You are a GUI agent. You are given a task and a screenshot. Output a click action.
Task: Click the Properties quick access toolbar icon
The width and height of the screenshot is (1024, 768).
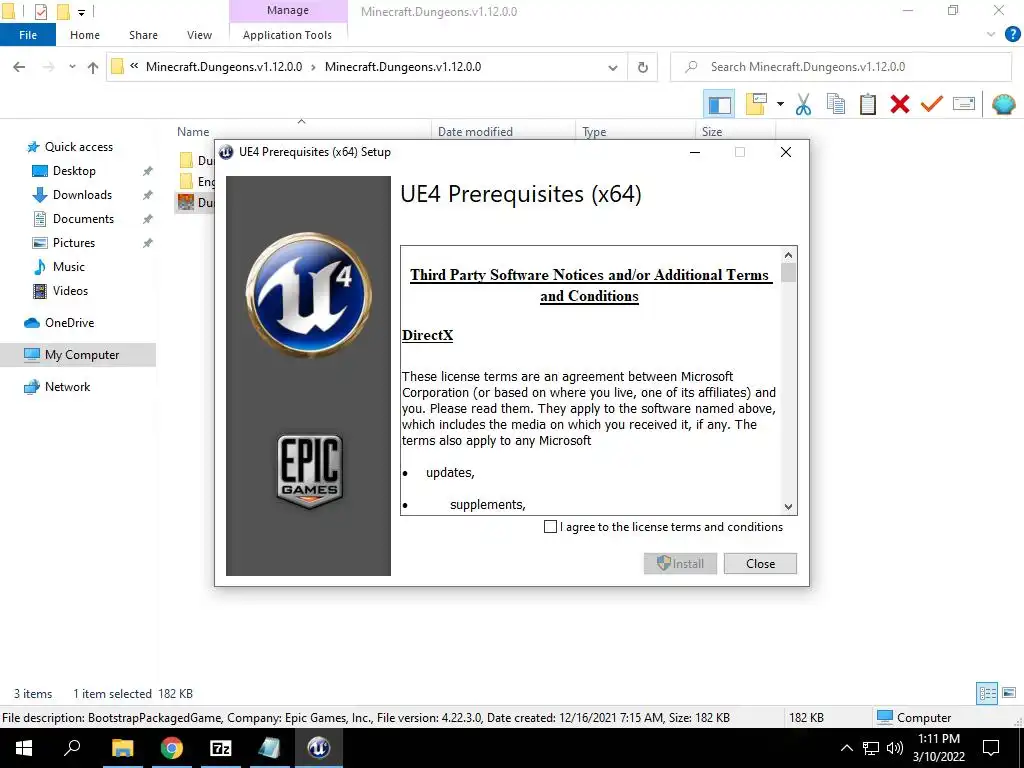pyautogui.click(x=40, y=11)
